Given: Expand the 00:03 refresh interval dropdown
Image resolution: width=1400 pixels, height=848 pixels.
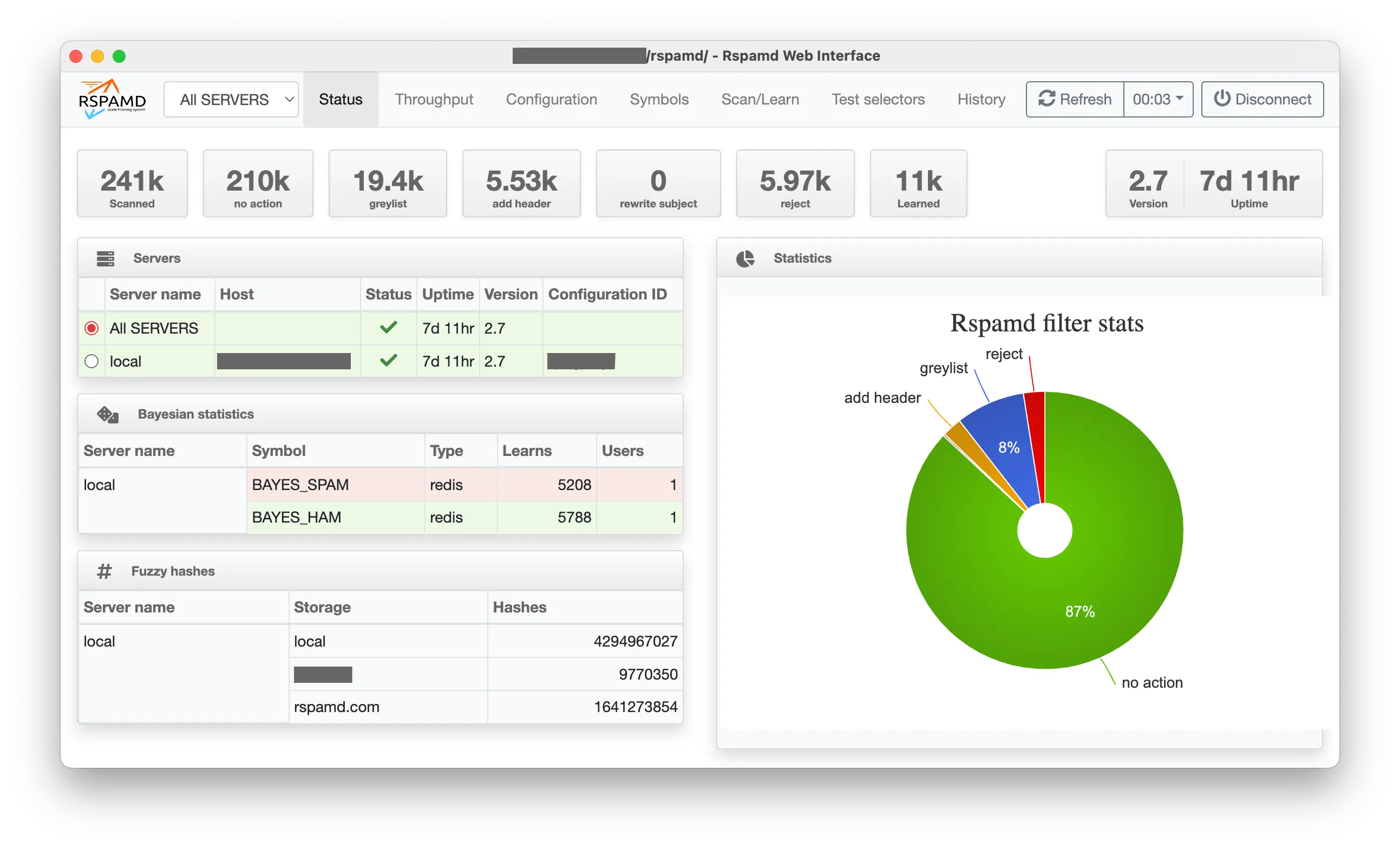Looking at the screenshot, I should tap(1158, 99).
